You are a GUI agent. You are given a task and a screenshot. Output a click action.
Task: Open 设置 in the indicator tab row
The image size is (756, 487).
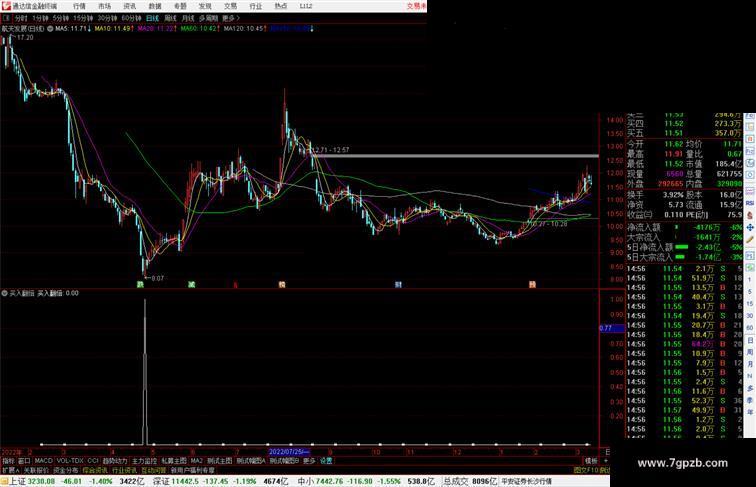(326, 461)
